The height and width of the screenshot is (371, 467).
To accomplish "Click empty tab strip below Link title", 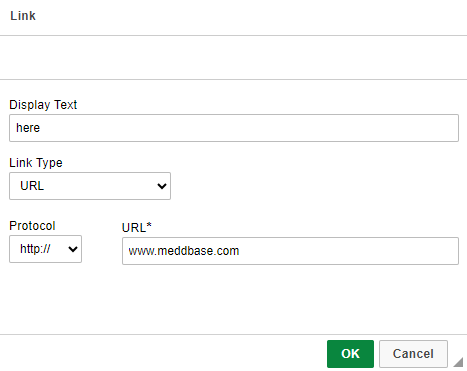I will pos(233,57).
